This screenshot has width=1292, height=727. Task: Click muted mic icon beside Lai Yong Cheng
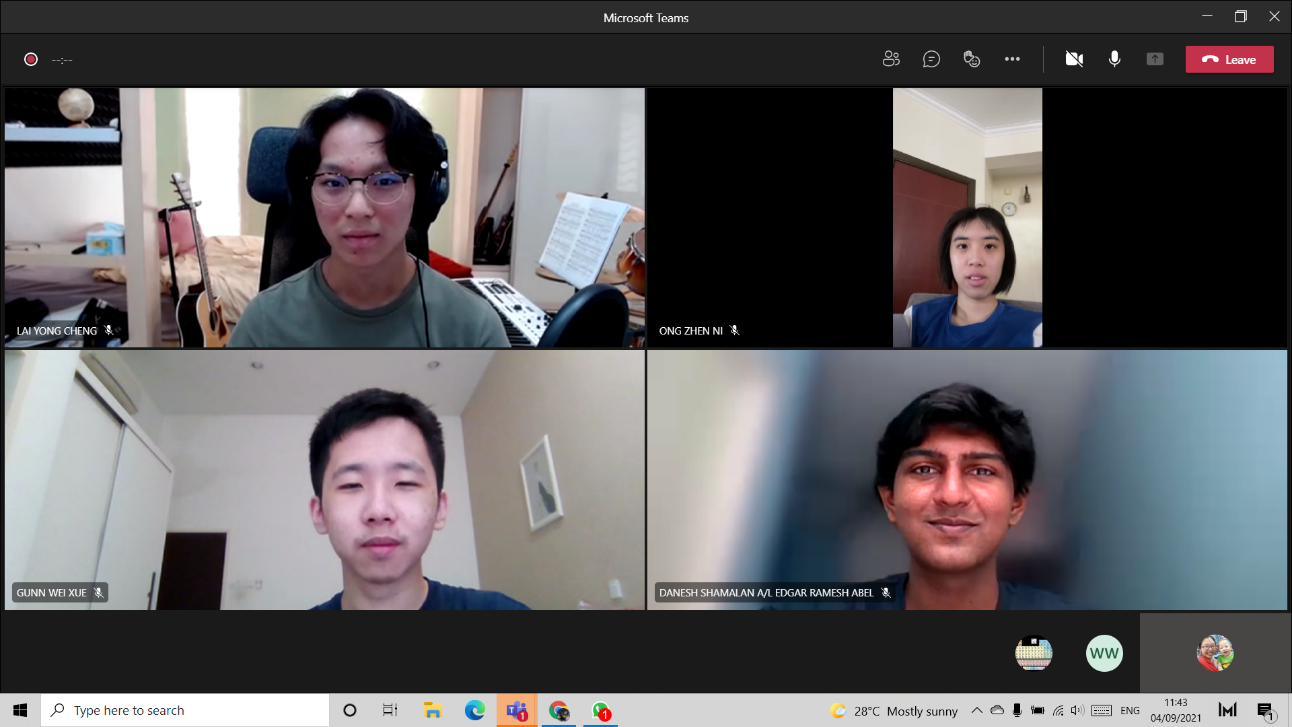(x=109, y=330)
